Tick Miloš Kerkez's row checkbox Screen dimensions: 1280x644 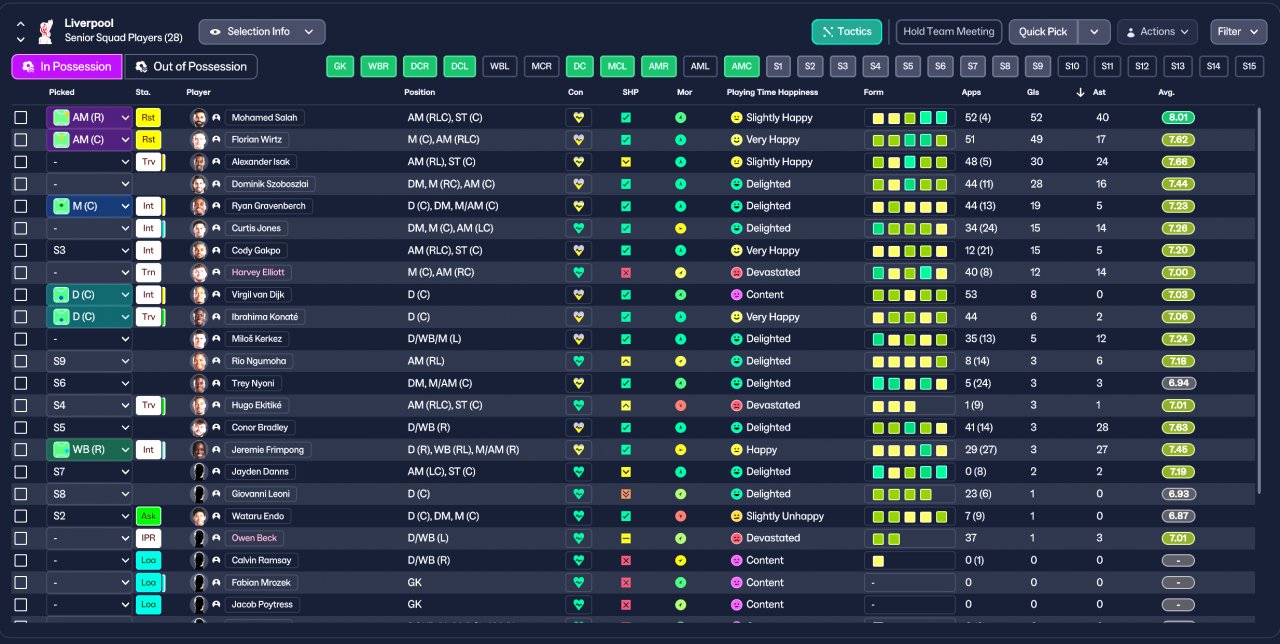click(x=21, y=339)
